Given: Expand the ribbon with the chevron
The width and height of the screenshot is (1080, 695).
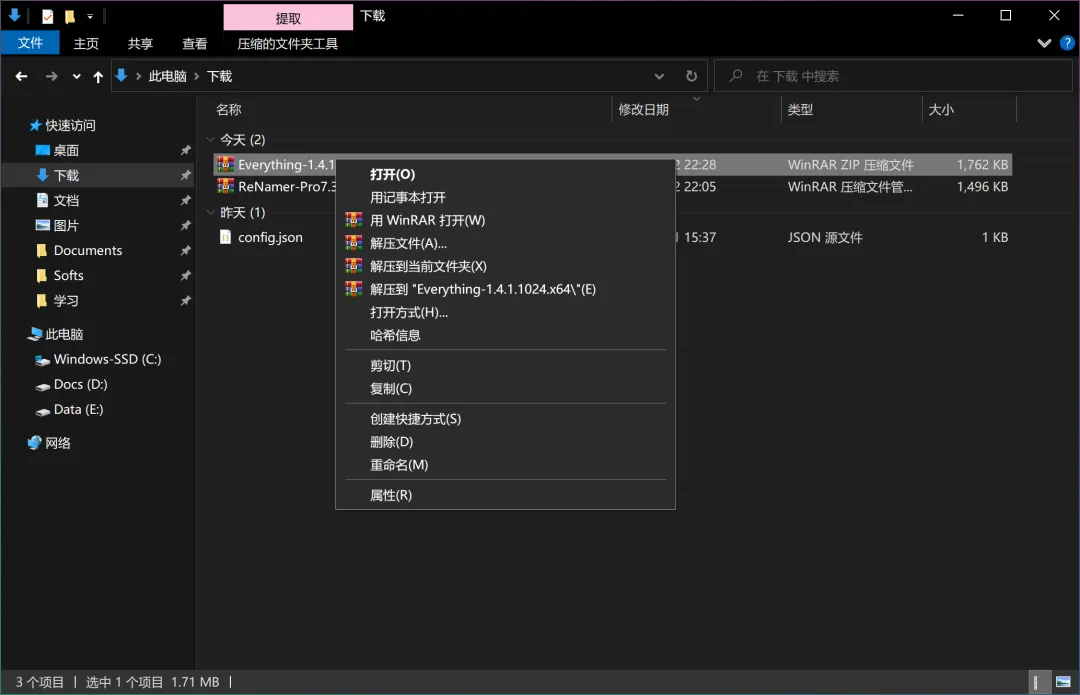Looking at the screenshot, I should pos(1044,43).
